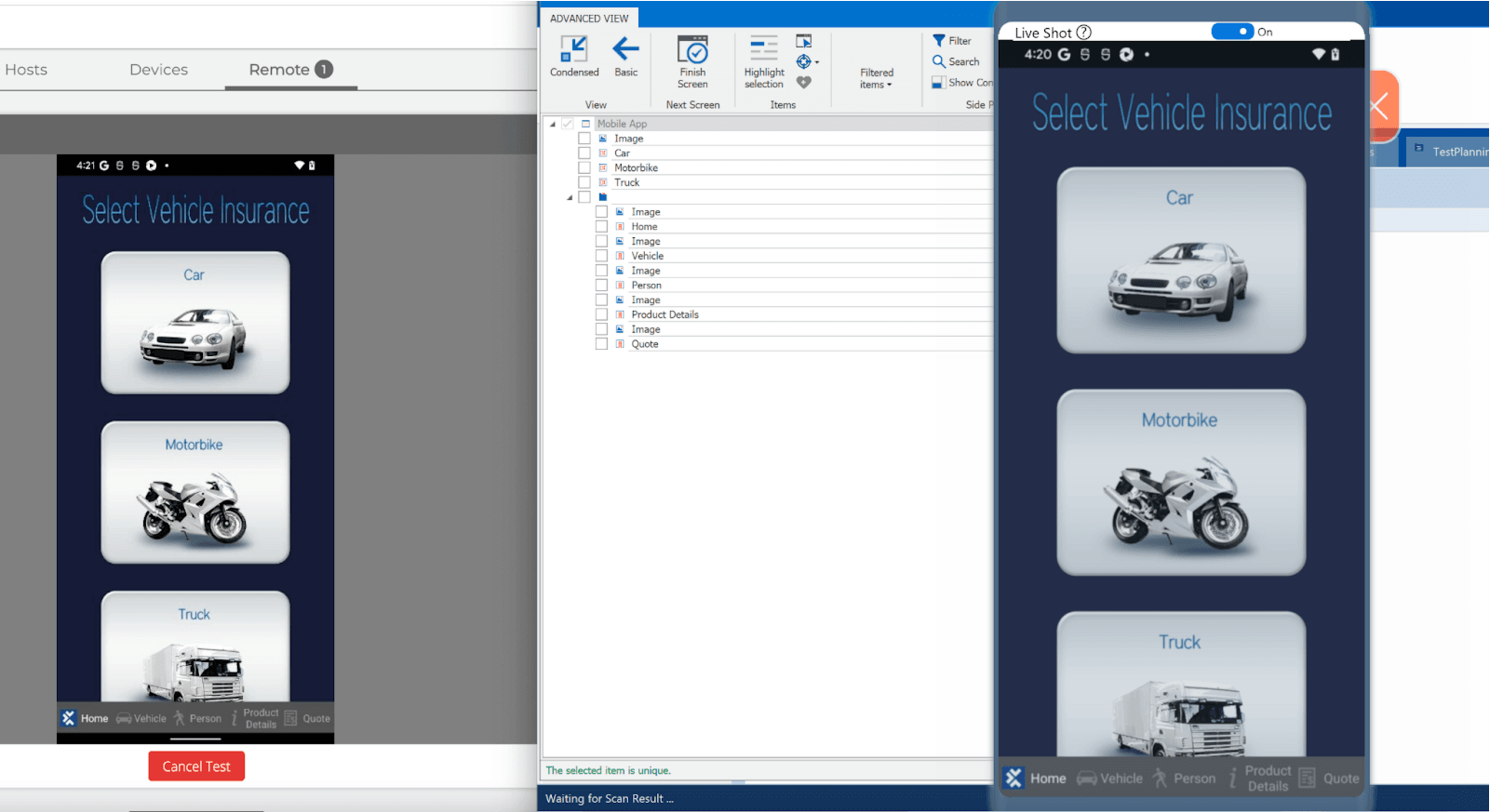This screenshot has width=1490, height=812.
Task: Tap Home in Live Shot bottom navigation
Action: pos(1036,779)
